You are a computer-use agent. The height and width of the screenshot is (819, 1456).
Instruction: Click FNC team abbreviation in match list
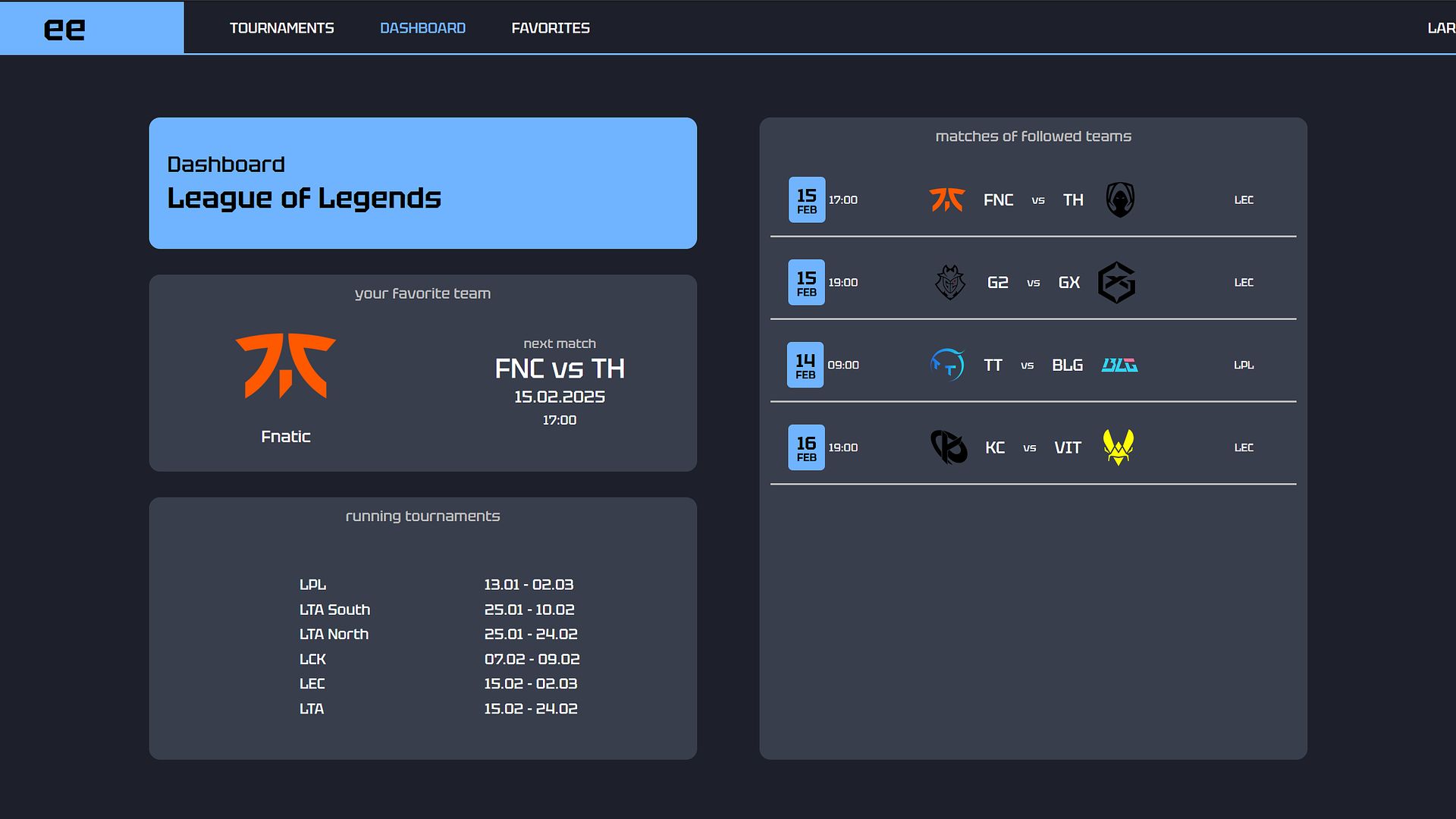(x=998, y=200)
